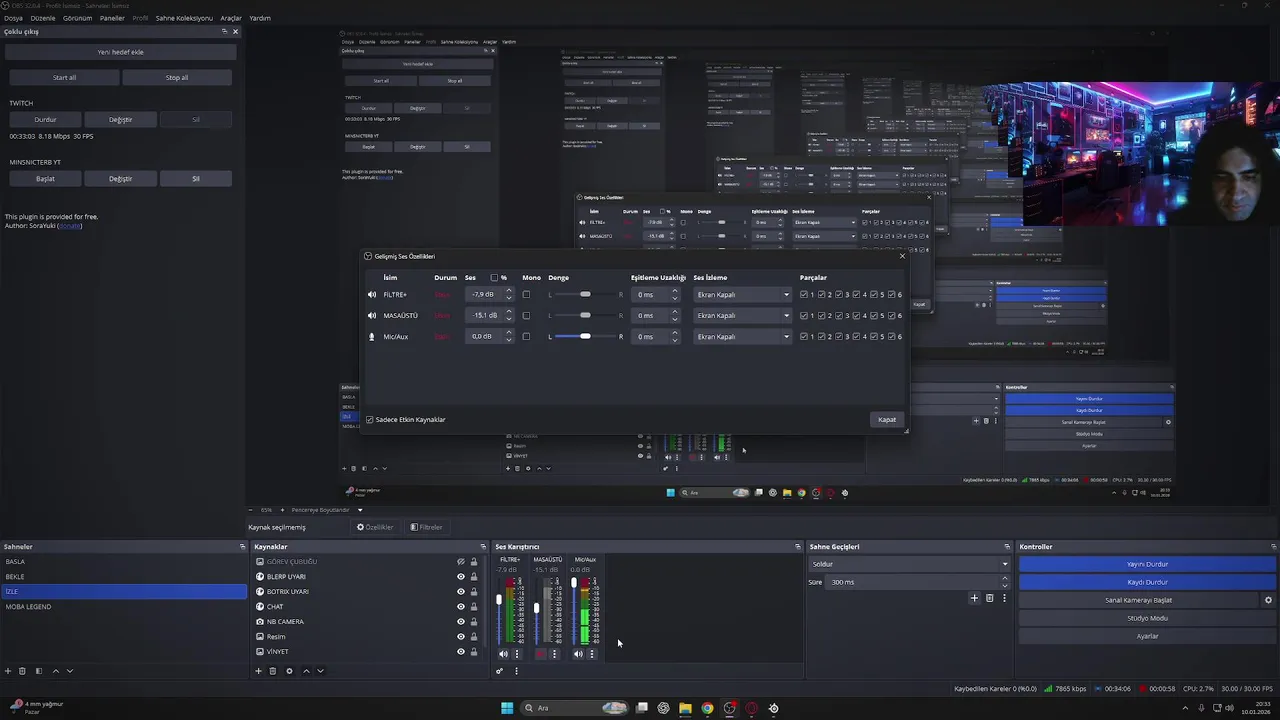Open FİLTRE+ mixer channel three-dot menu
Viewport: 1280px width, 720px height.
coord(517,654)
